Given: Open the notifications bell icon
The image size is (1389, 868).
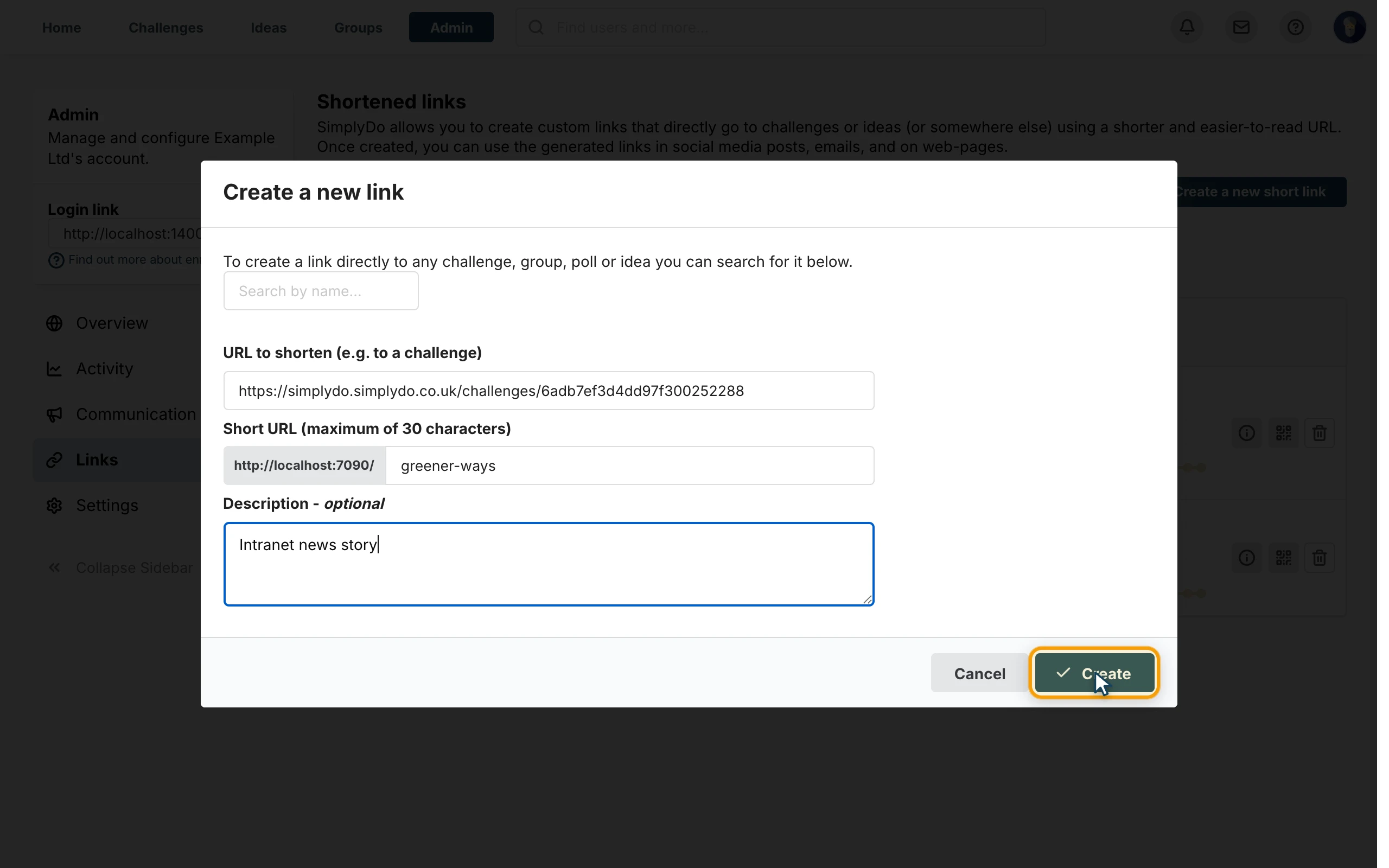Looking at the screenshot, I should [1187, 27].
